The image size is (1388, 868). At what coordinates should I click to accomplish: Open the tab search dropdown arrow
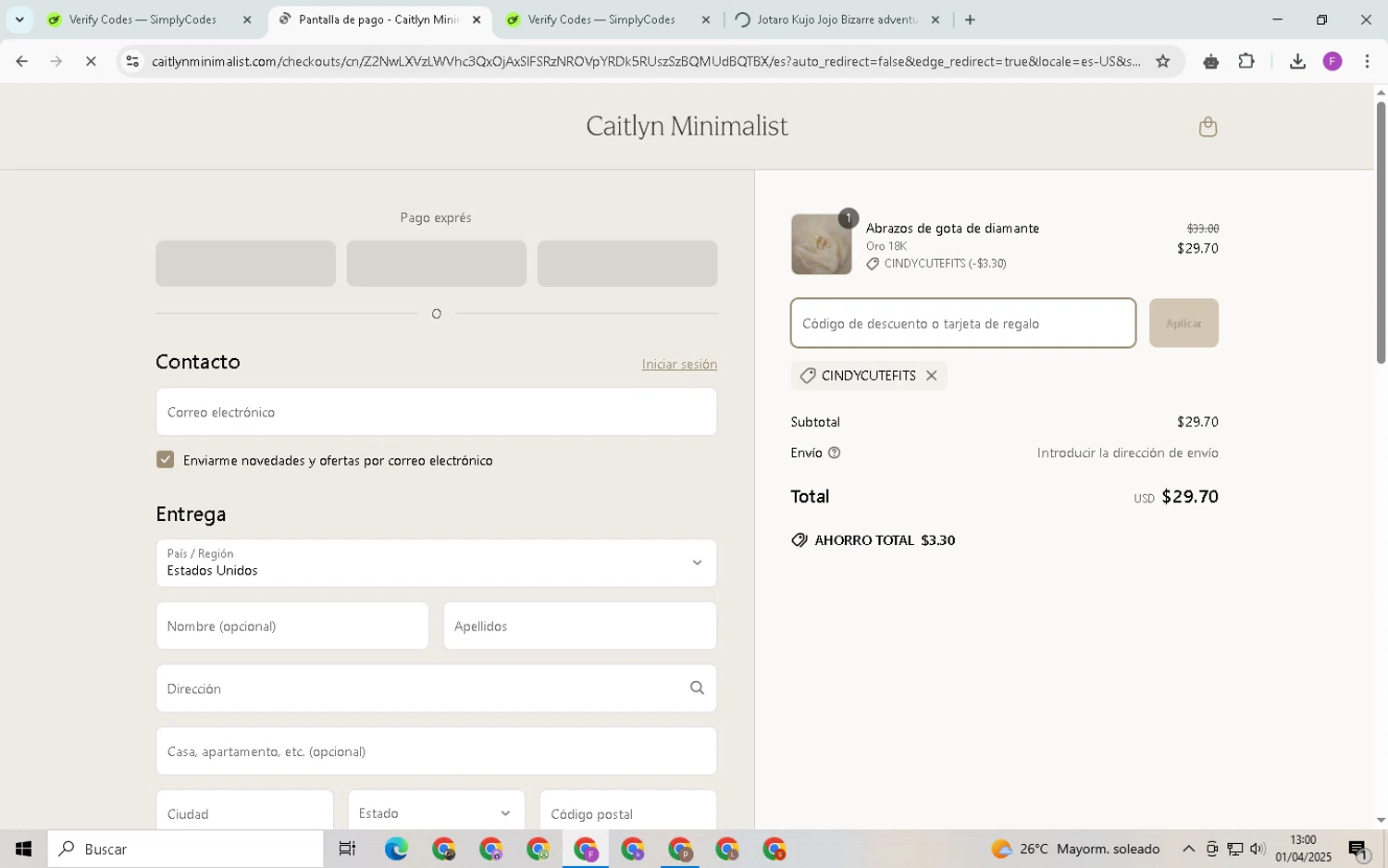click(x=19, y=19)
